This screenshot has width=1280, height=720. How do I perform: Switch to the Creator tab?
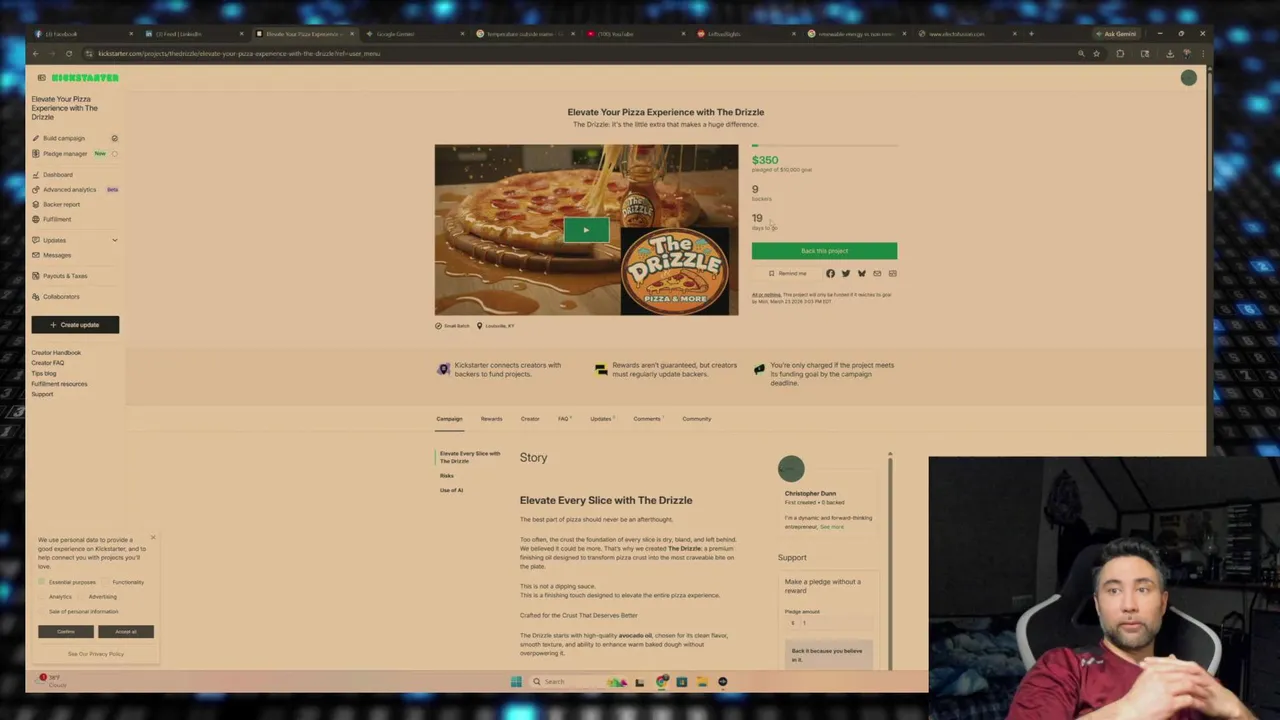click(x=530, y=419)
